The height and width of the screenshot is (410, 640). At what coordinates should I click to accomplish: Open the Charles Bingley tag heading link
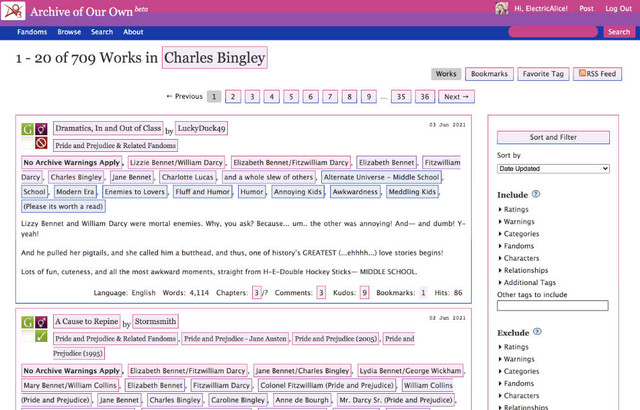[x=215, y=58]
